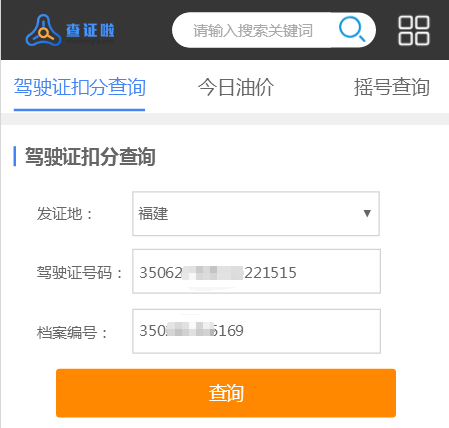Click the blue magnifier search icon
449x428 pixels.
click(352, 29)
